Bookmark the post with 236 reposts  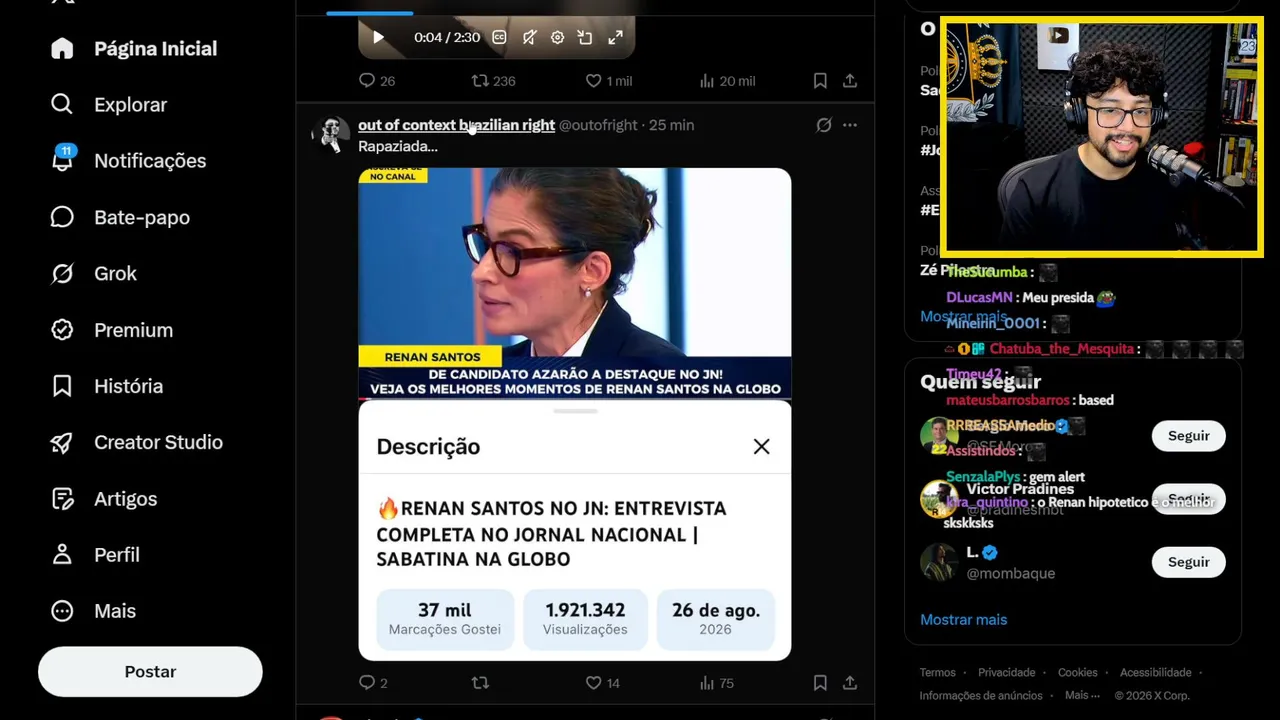(x=820, y=81)
